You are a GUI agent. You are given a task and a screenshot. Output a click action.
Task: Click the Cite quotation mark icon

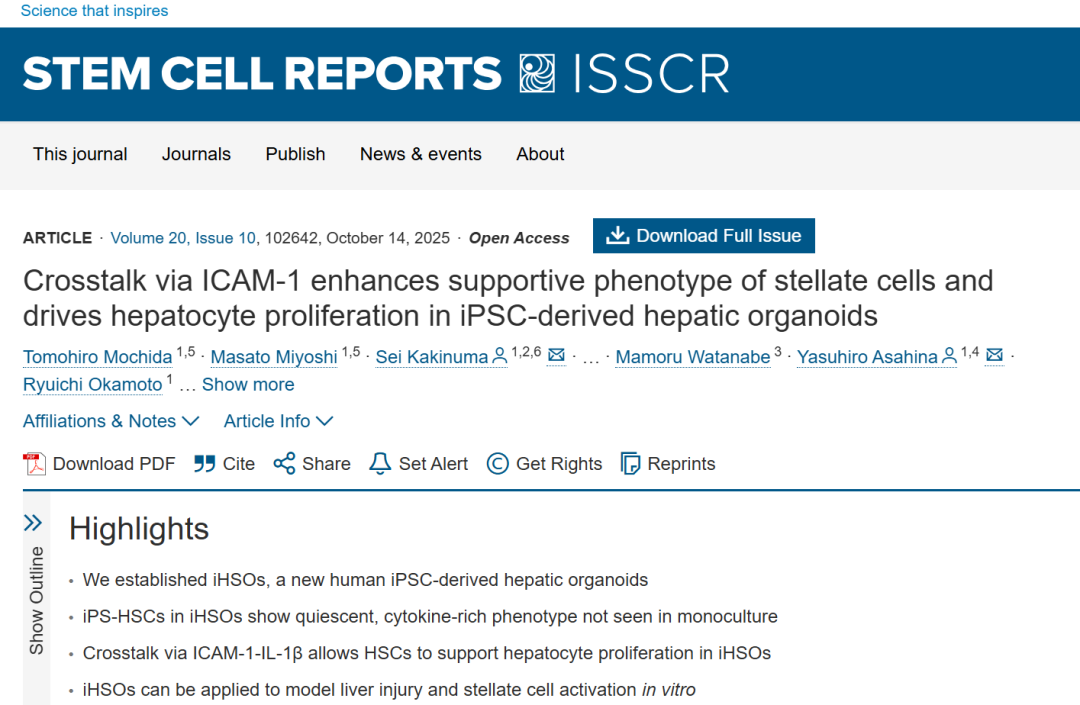click(205, 464)
